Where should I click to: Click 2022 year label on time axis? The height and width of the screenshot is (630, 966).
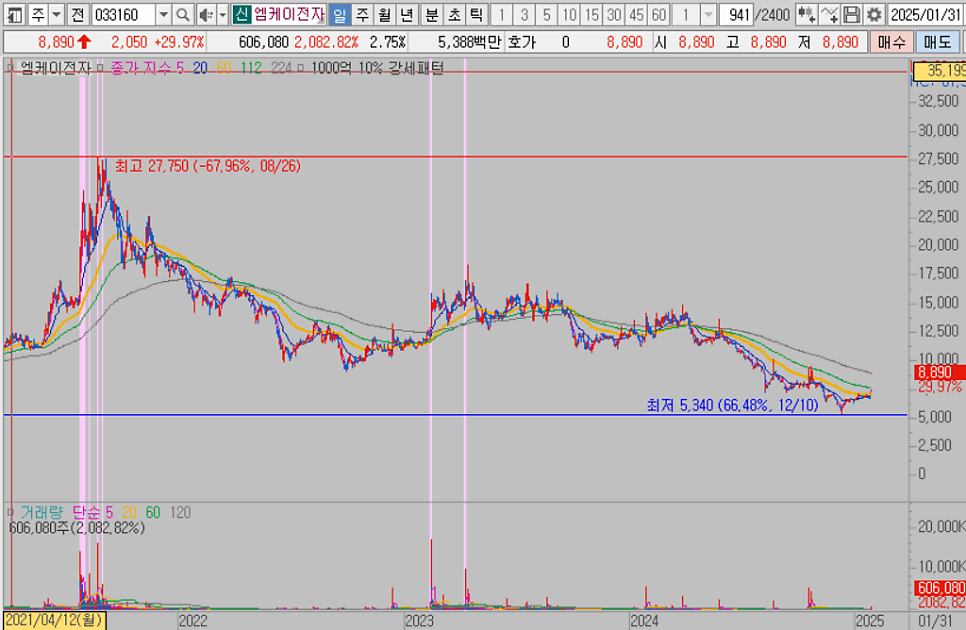click(x=193, y=620)
